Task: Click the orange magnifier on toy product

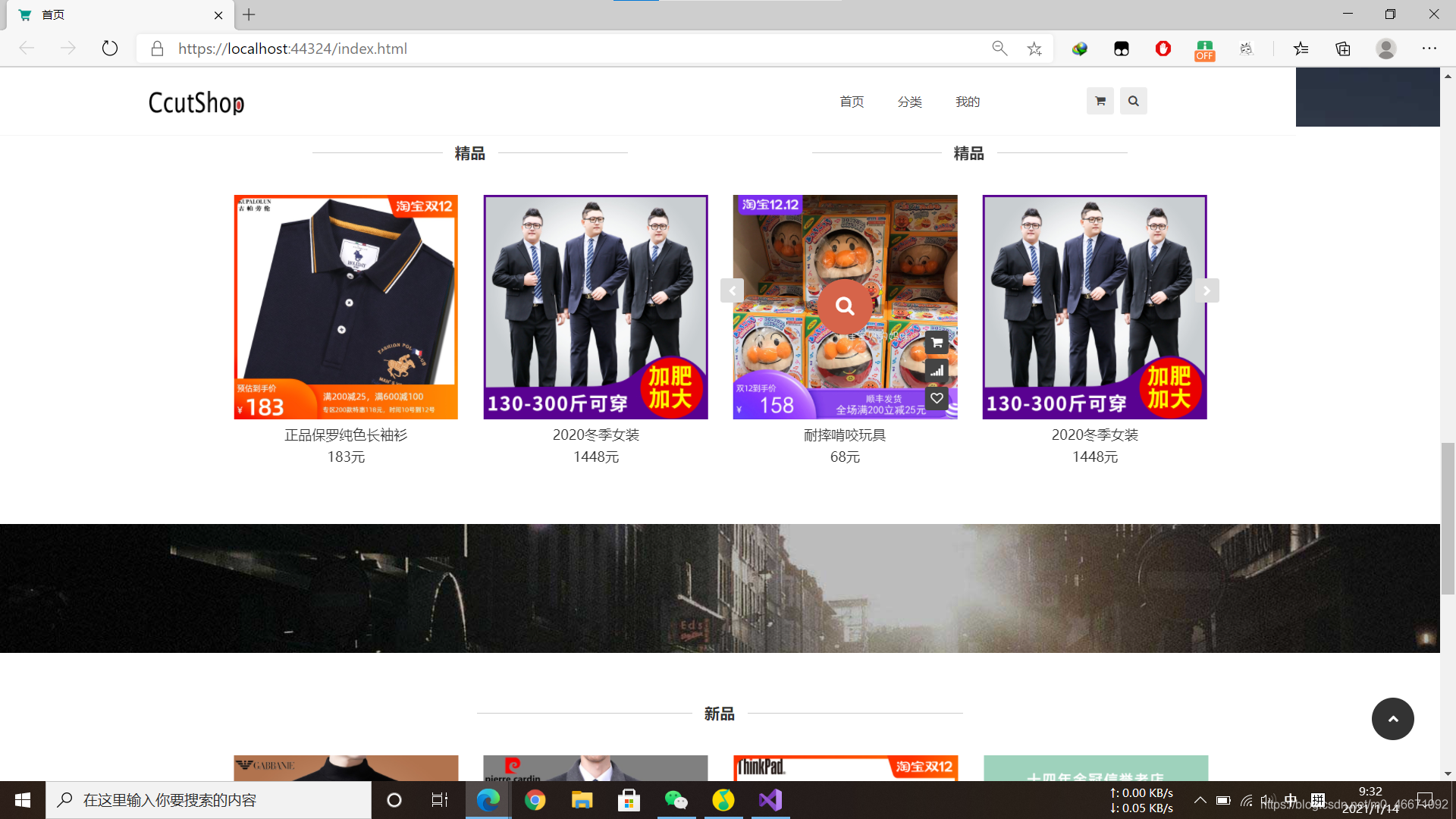Action: 845,306
